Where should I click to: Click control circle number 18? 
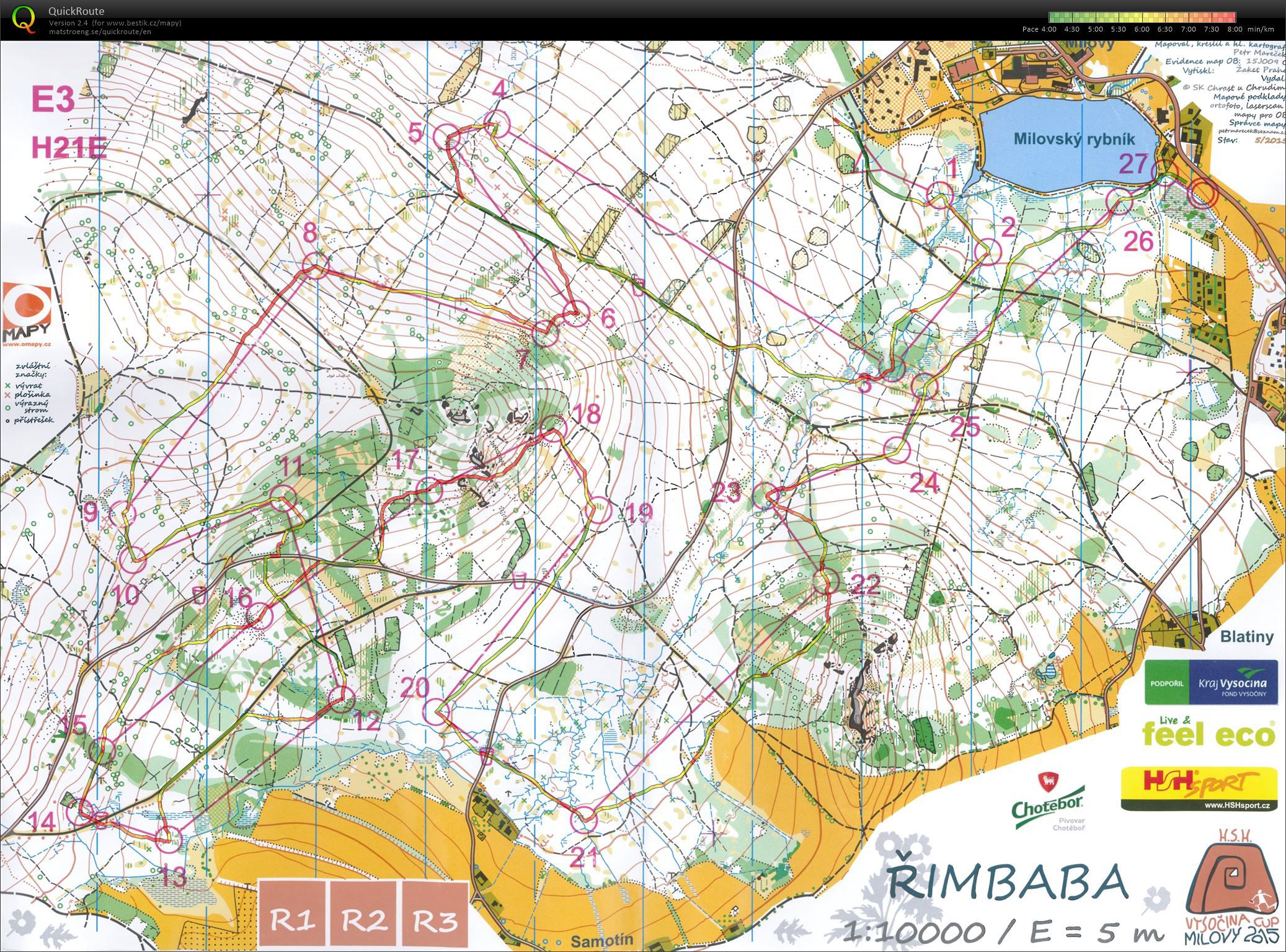point(553,428)
